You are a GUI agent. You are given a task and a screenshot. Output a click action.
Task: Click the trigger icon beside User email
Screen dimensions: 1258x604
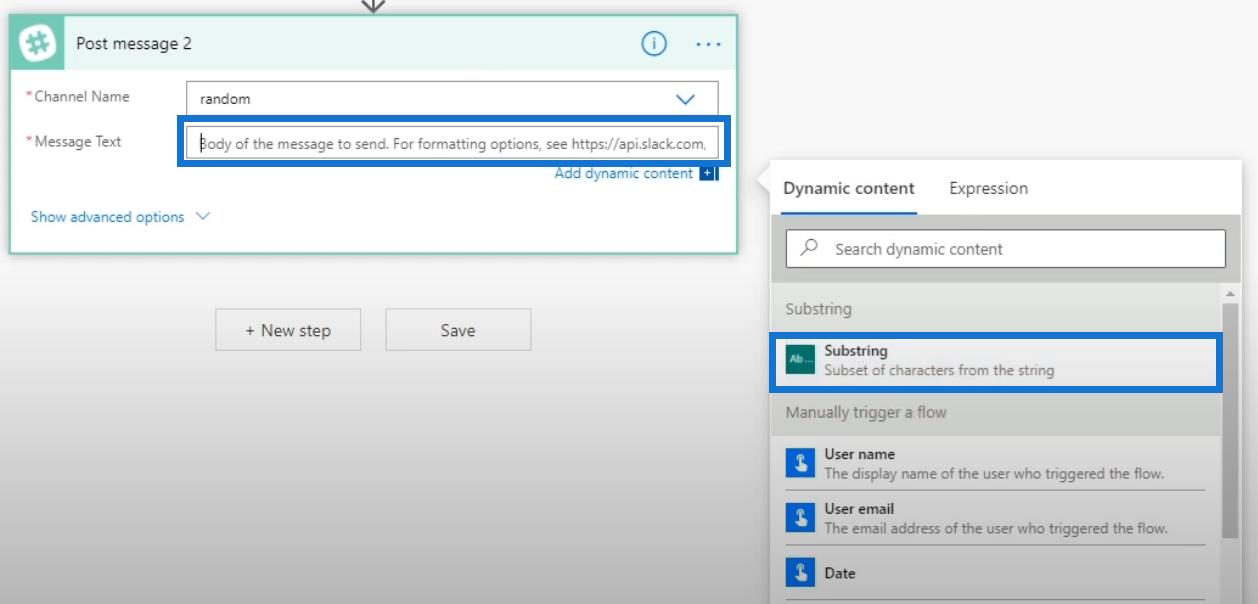point(801,518)
